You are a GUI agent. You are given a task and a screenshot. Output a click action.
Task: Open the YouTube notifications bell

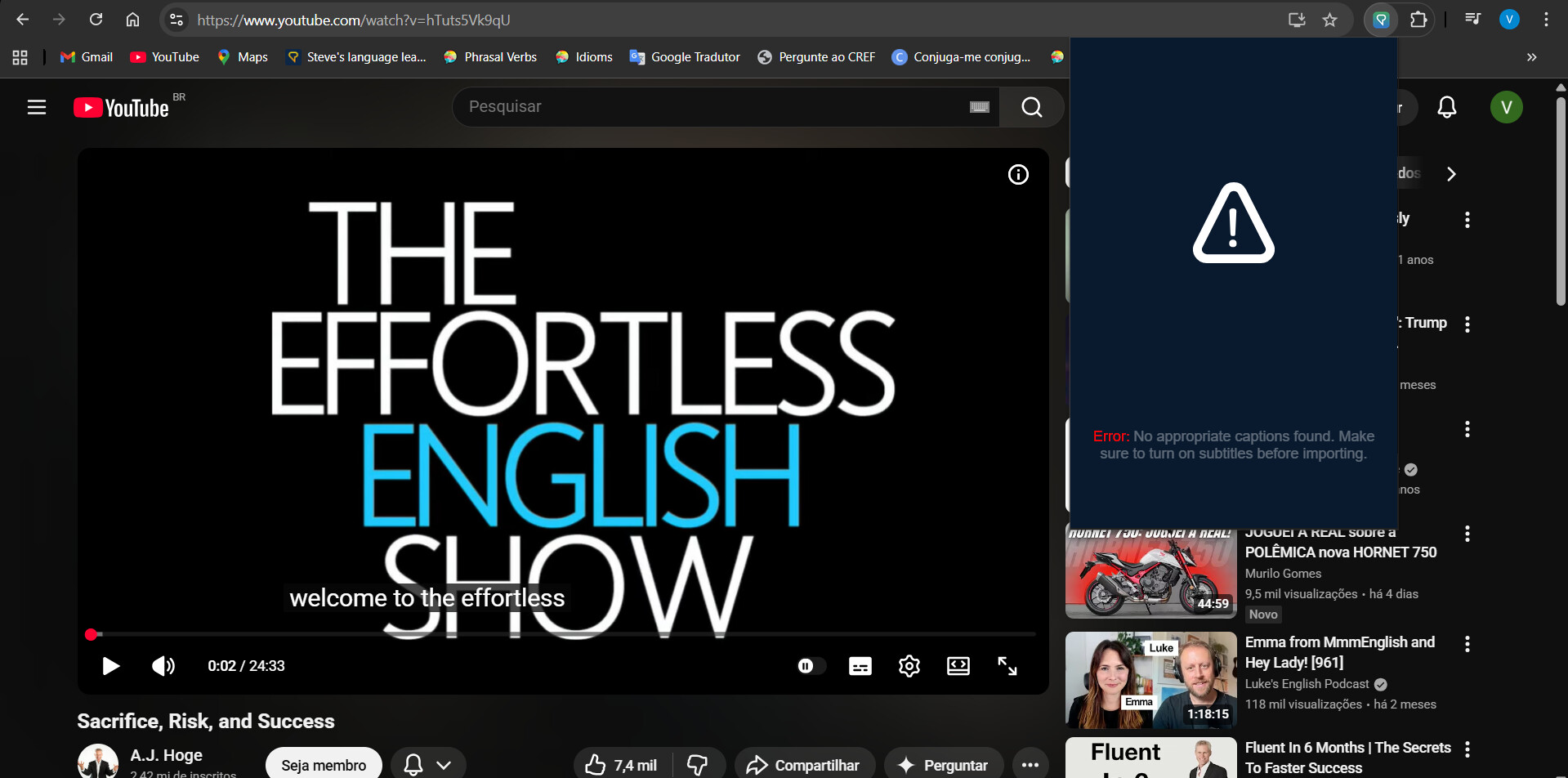[1446, 107]
